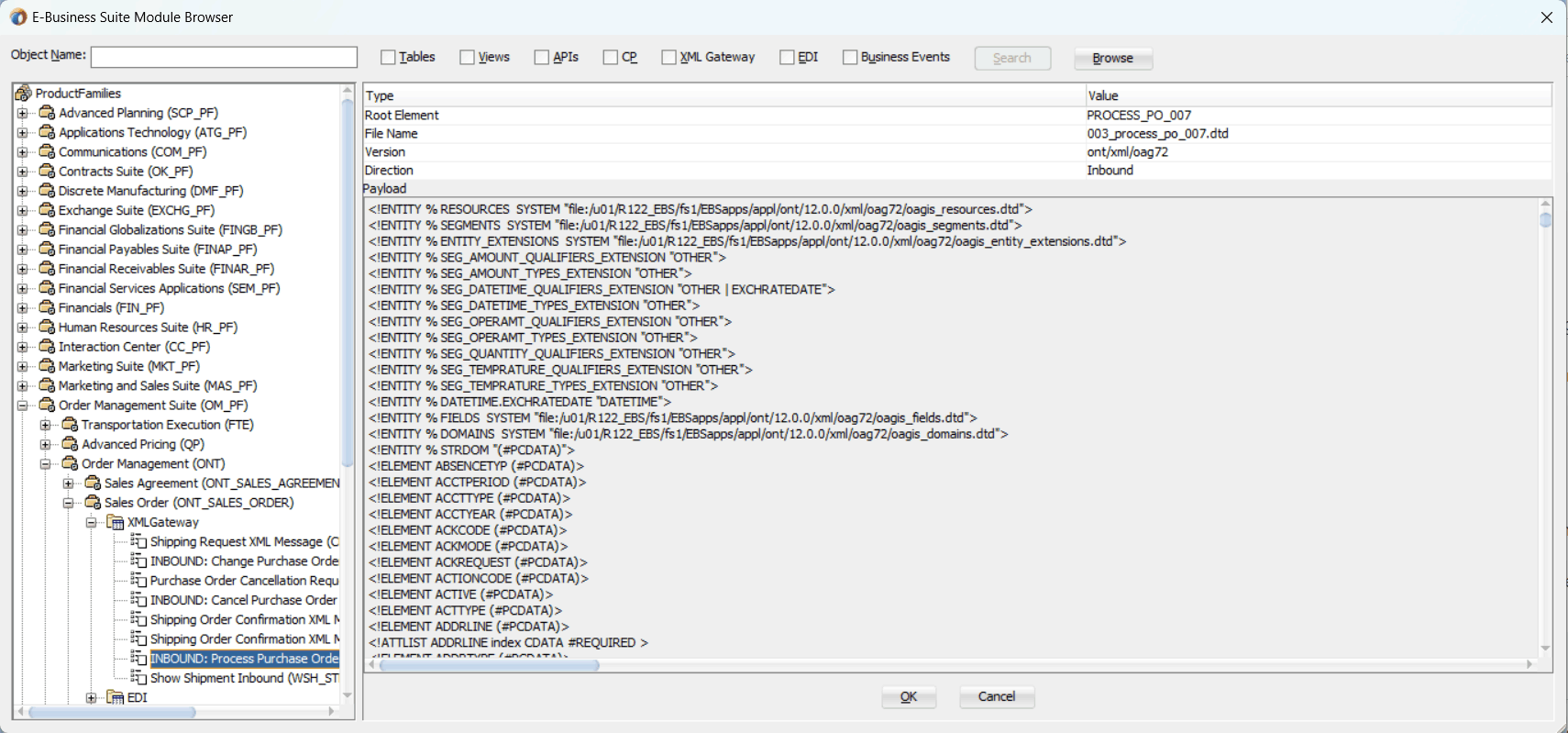Enable the Business Events checkbox
Image resolution: width=1568 pixels, height=733 pixels.
(x=850, y=57)
